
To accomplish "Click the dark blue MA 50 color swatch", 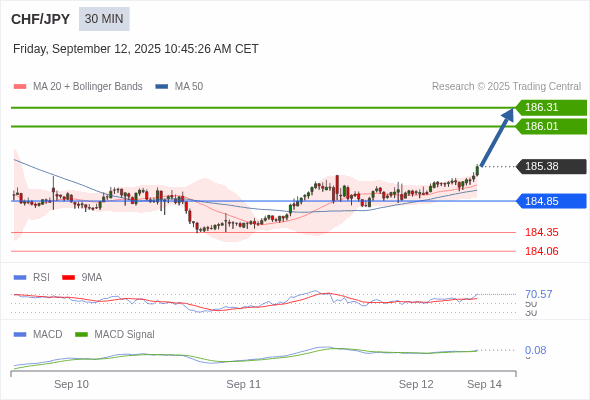I will (x=162, y=87).
